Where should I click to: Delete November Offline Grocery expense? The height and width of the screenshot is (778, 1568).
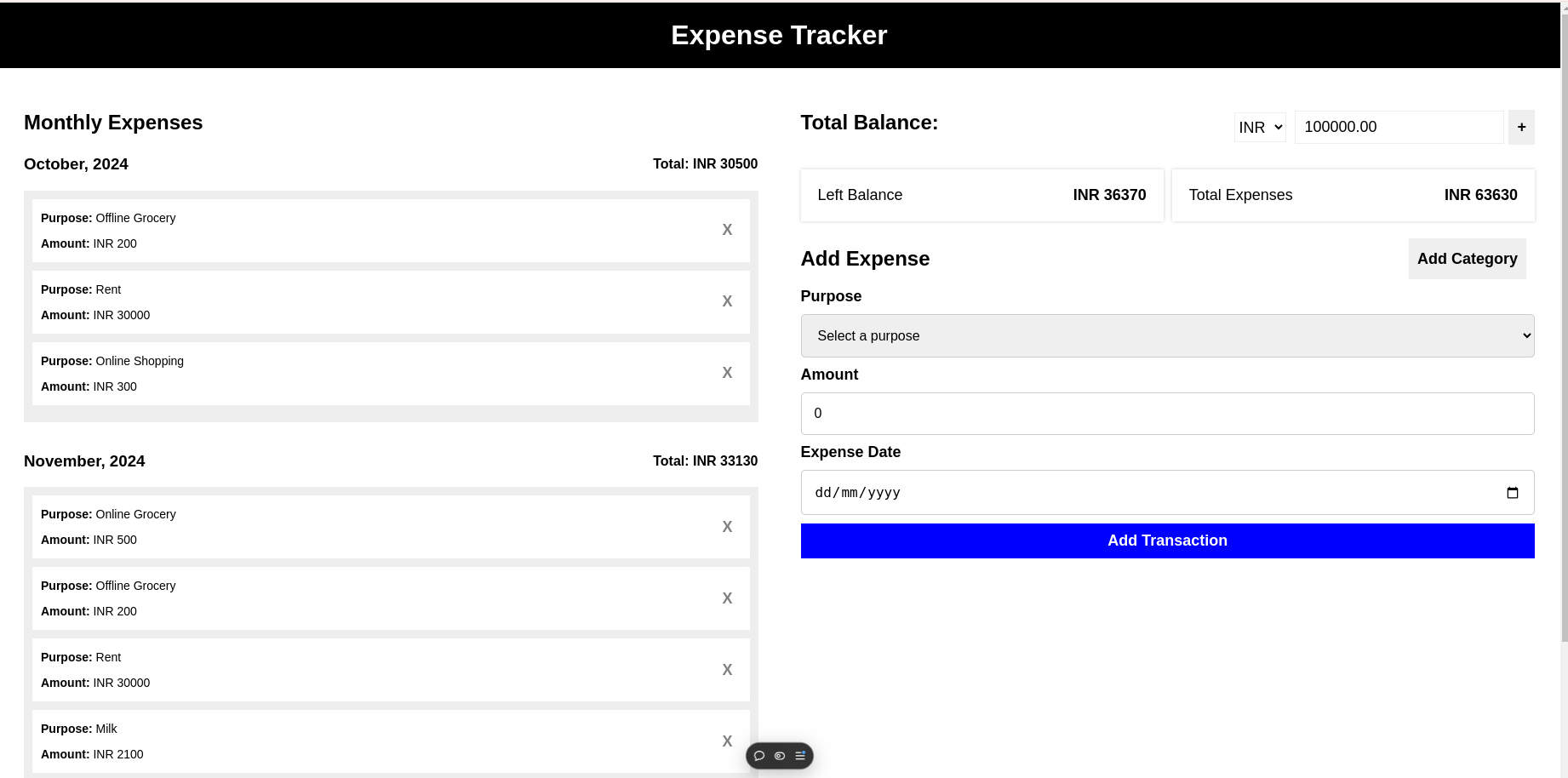tap(727, 598)
